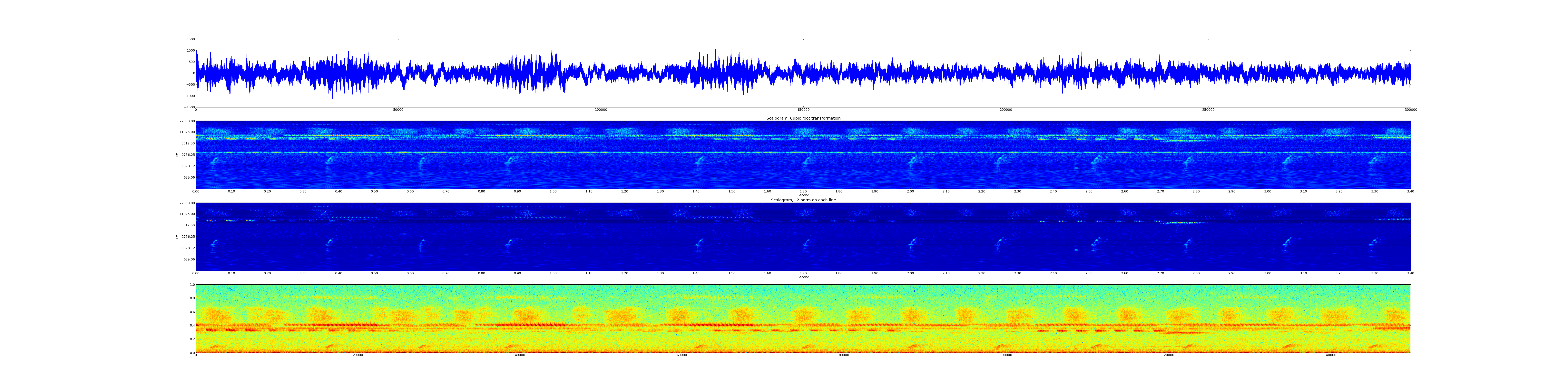
Task: Click the 1500 tick on waveform y-axis
Action: (x=191, y=39)
